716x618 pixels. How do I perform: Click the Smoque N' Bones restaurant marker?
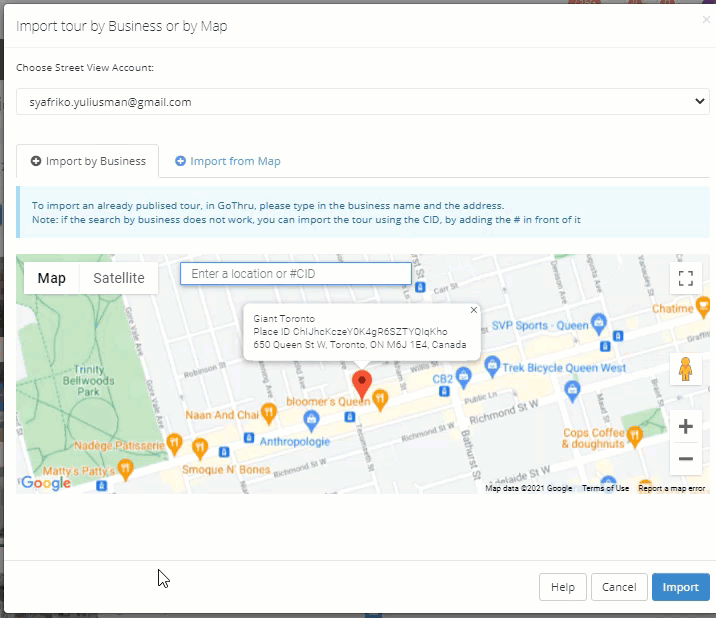(200, 449)
